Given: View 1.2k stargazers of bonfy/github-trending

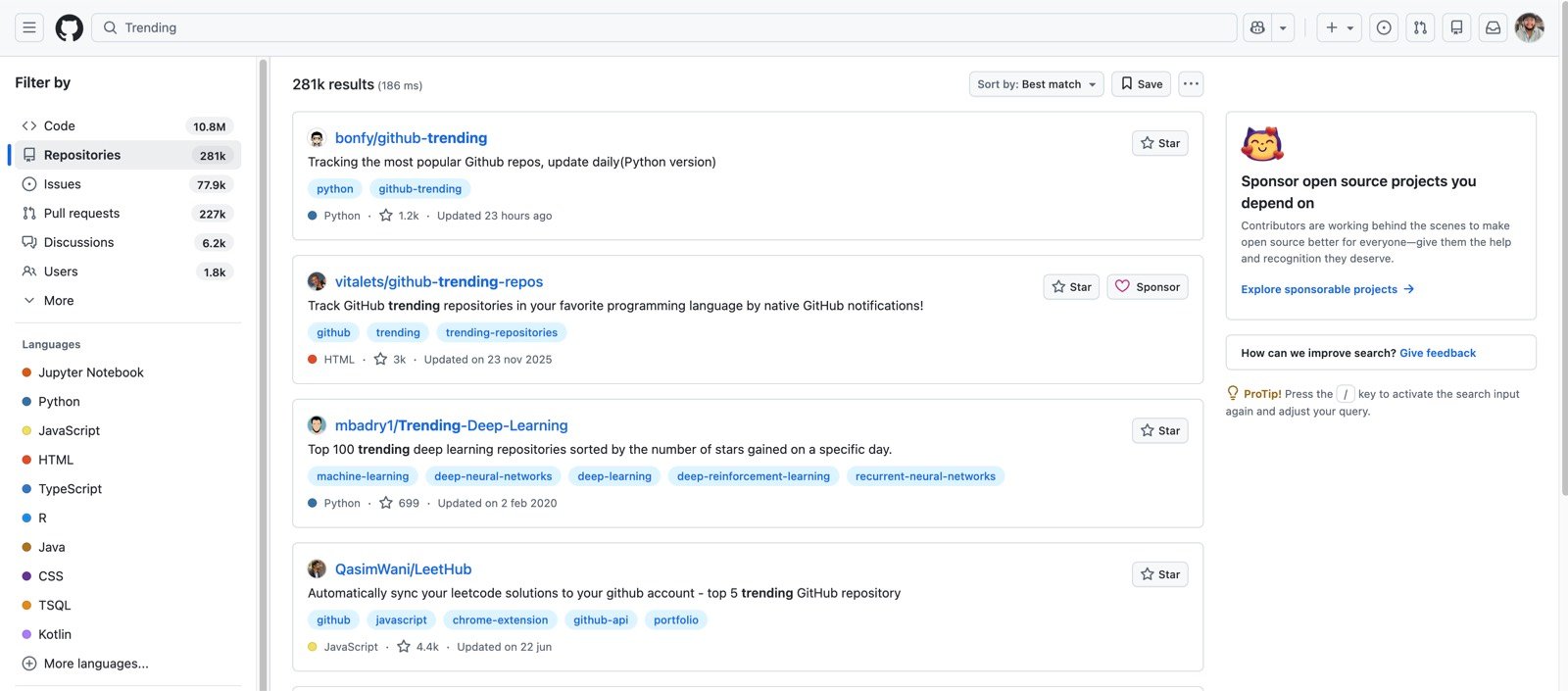Looking at the screenshot, I should 399,216.
